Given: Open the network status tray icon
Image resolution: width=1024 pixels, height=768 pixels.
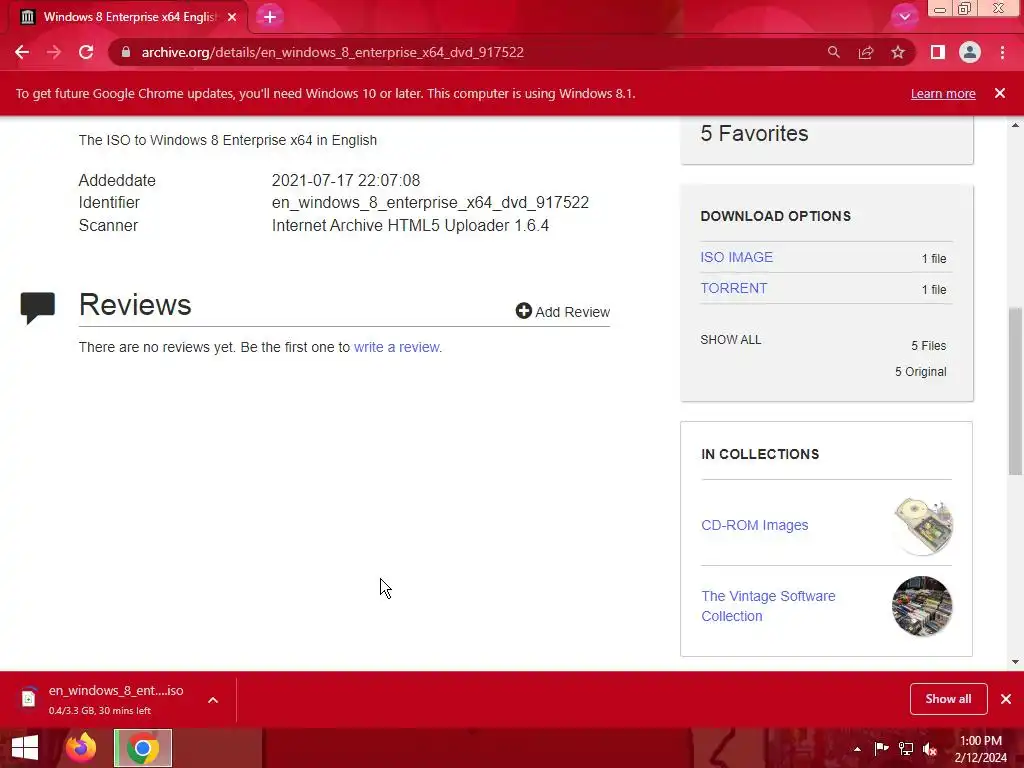Looking at the screenshot, I should click(906, 748).
